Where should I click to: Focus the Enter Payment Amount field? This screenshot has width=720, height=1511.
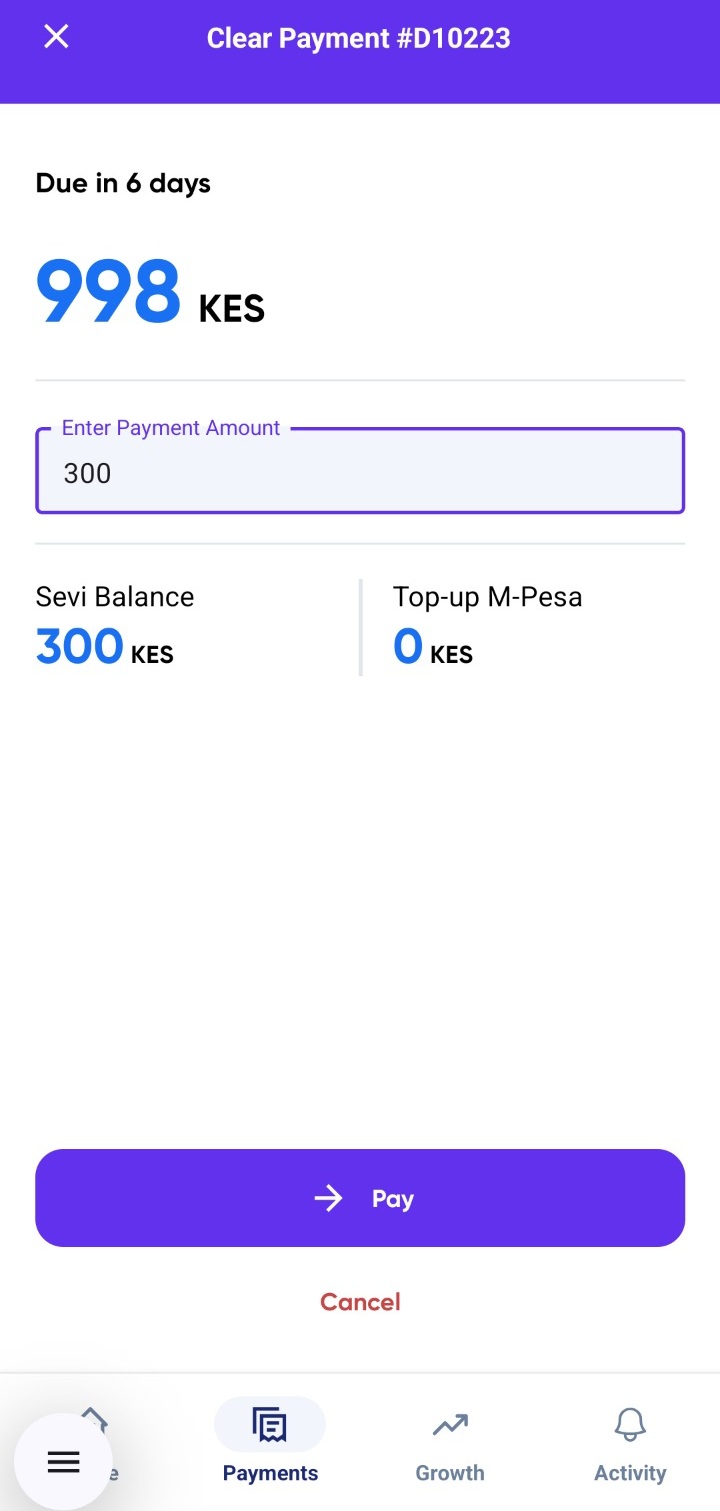tap(360, 473)
